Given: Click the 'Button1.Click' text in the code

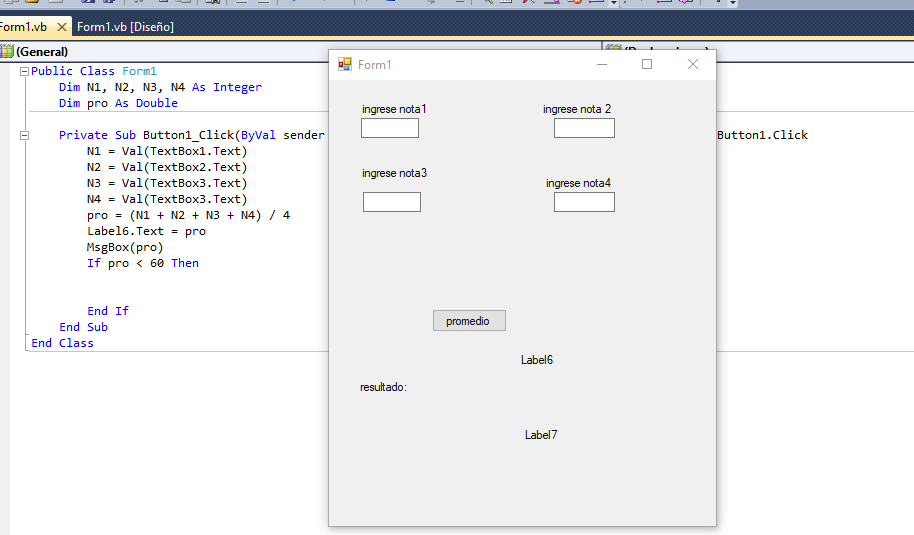Looking at the screenshot, I should [x=762, y=135].
